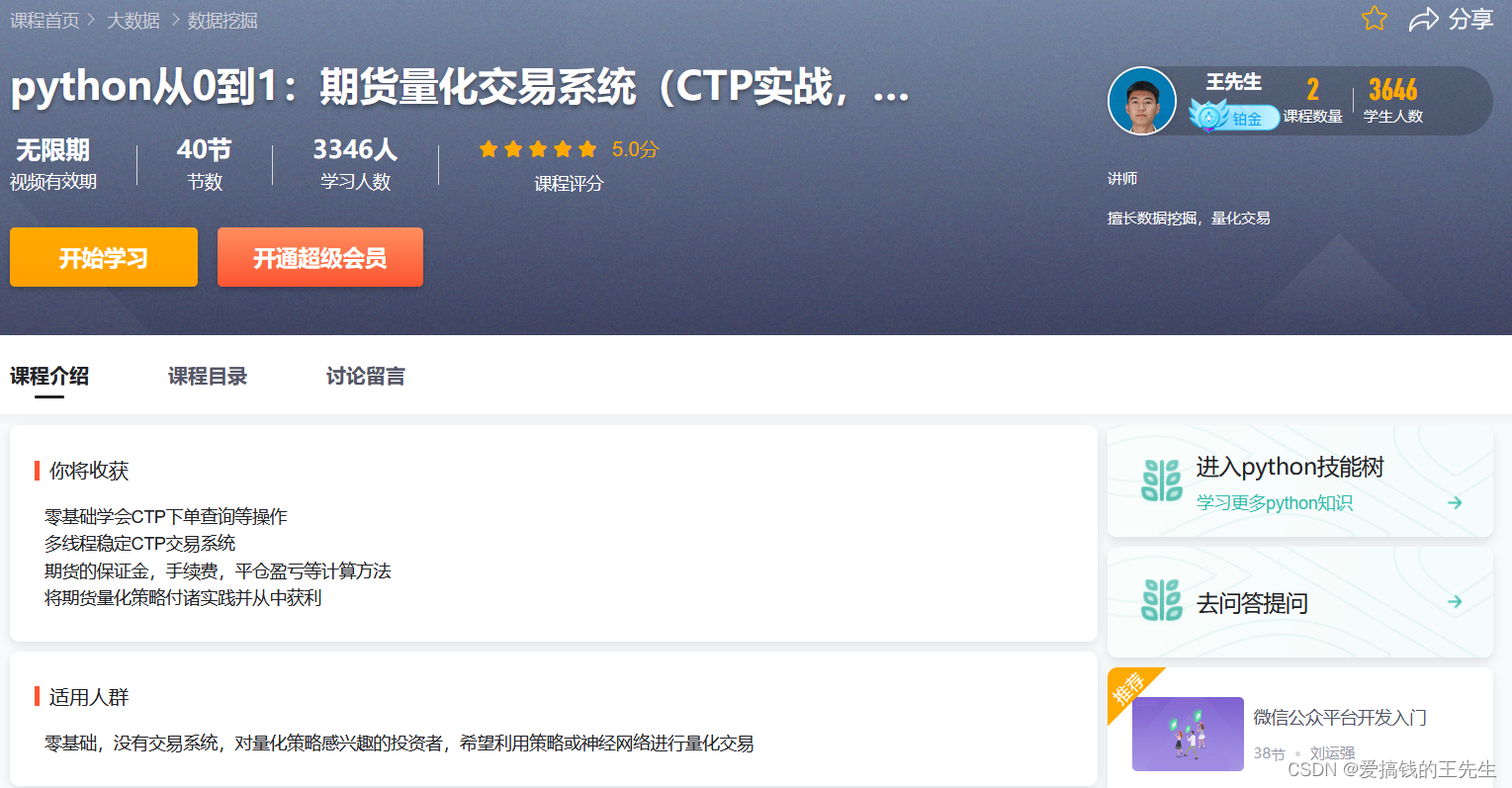Click 擅长数据挖掘，量化交易 description

coord(1189,218)
